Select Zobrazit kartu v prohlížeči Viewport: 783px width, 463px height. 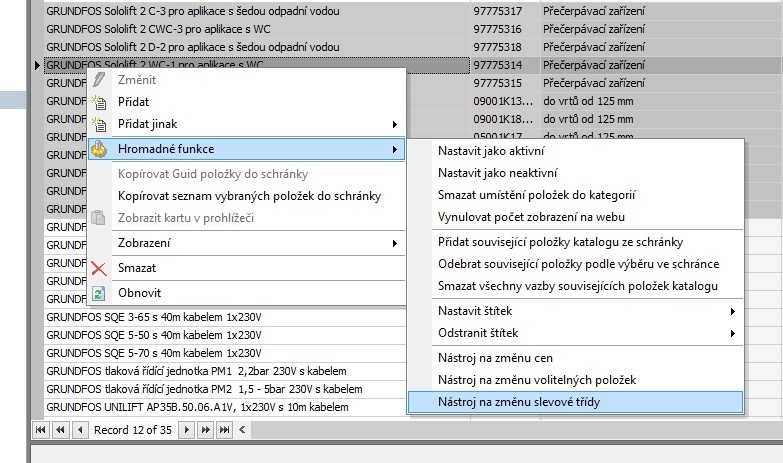coord(246,218)
